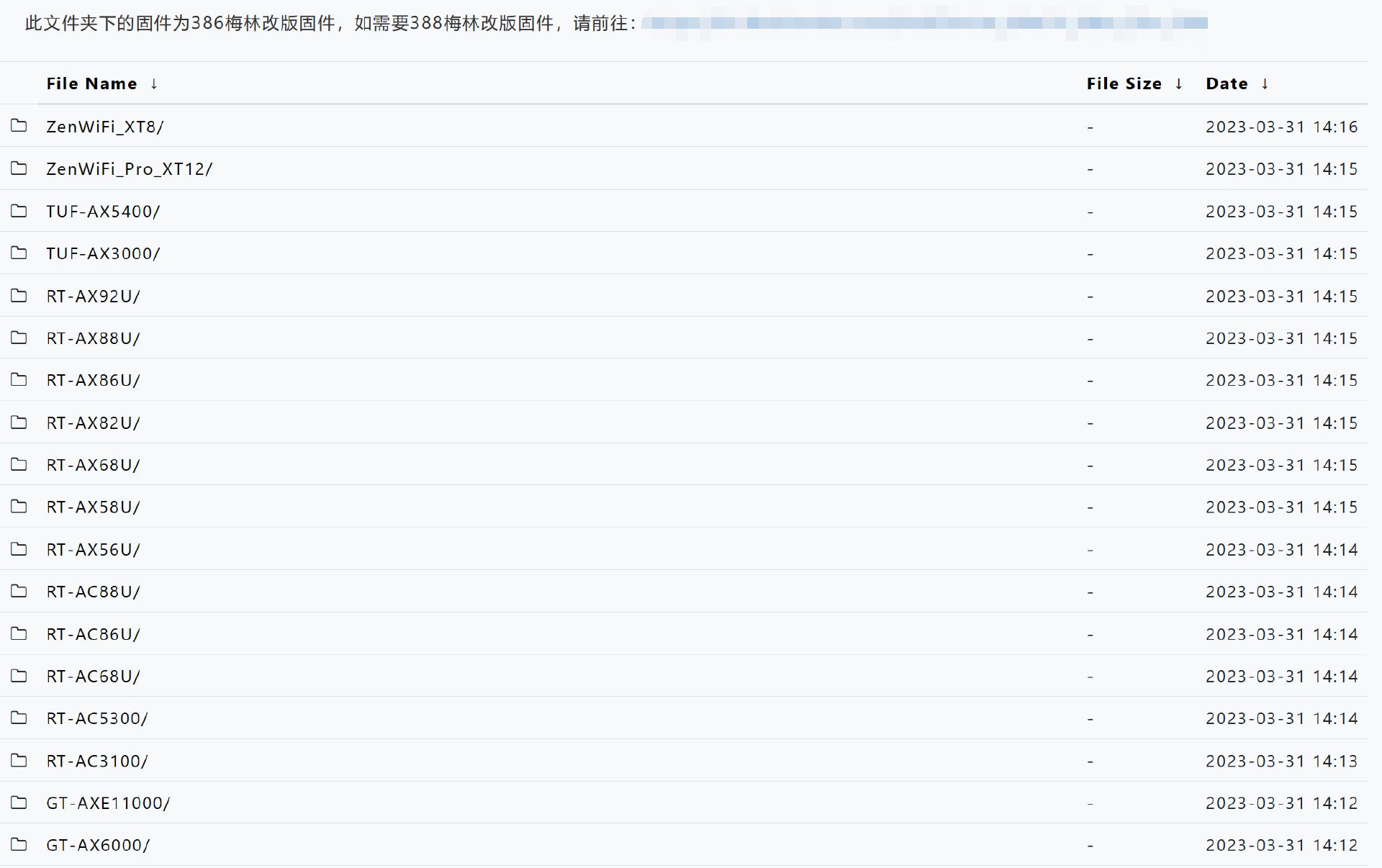The height and width of the screenshot is (868, 1382).
Task: Click the folder icon beside RT-AC68U/
Action: (19, 676)
